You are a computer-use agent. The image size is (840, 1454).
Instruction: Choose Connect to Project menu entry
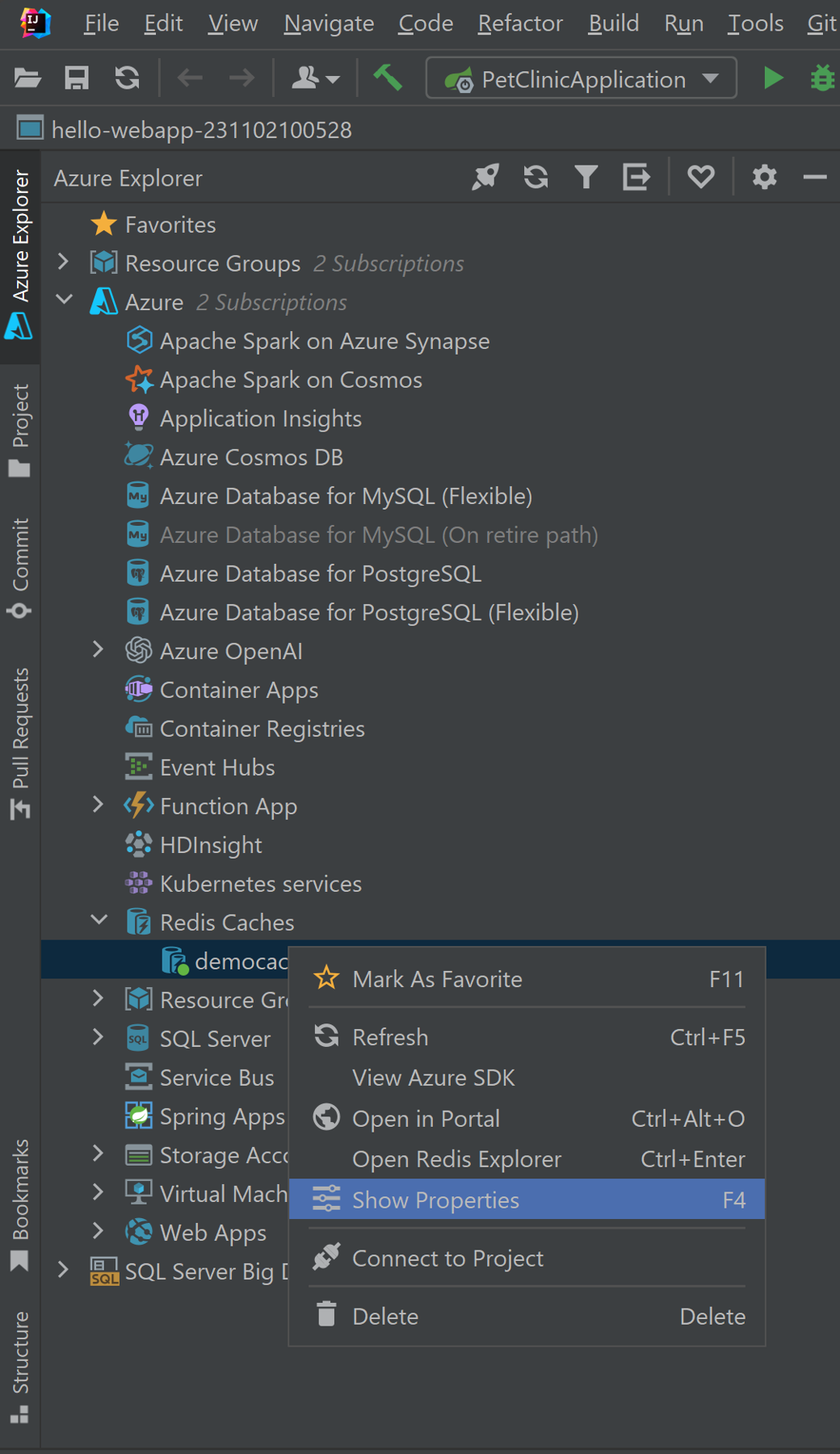pyautogui.click(x=527, y=1258)
